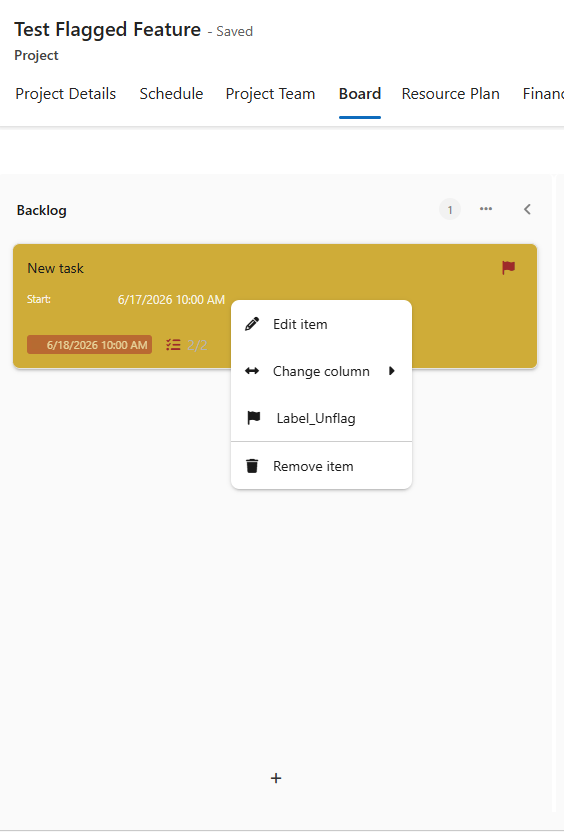Click the trash can icon in context menu
Viewport: 564px width, 832px height.
[252, 466]
